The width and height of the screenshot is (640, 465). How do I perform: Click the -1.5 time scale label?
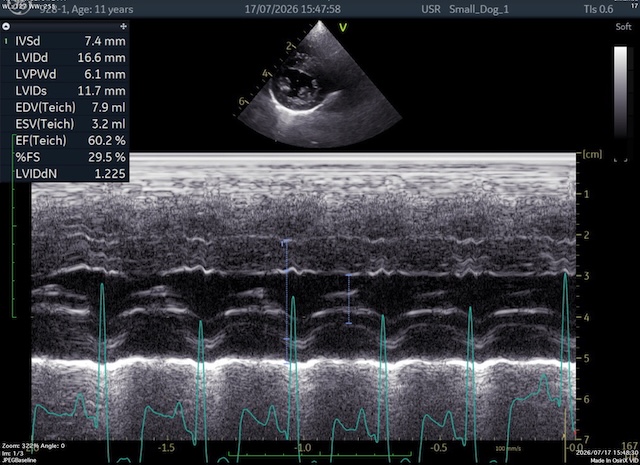pos(166,447)
